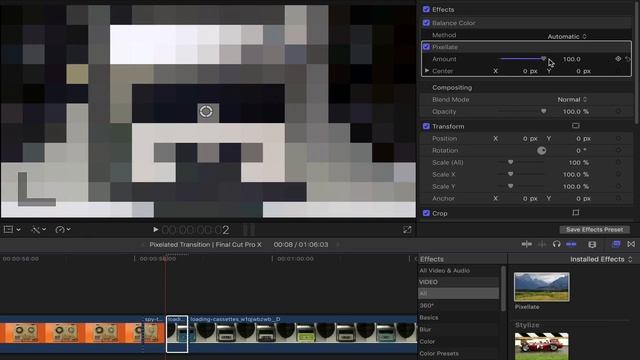The height and width of the screenshot is (360, 640).
Task: Click the Pixellate Amount slider handle
Action: (x=543, y=59)
